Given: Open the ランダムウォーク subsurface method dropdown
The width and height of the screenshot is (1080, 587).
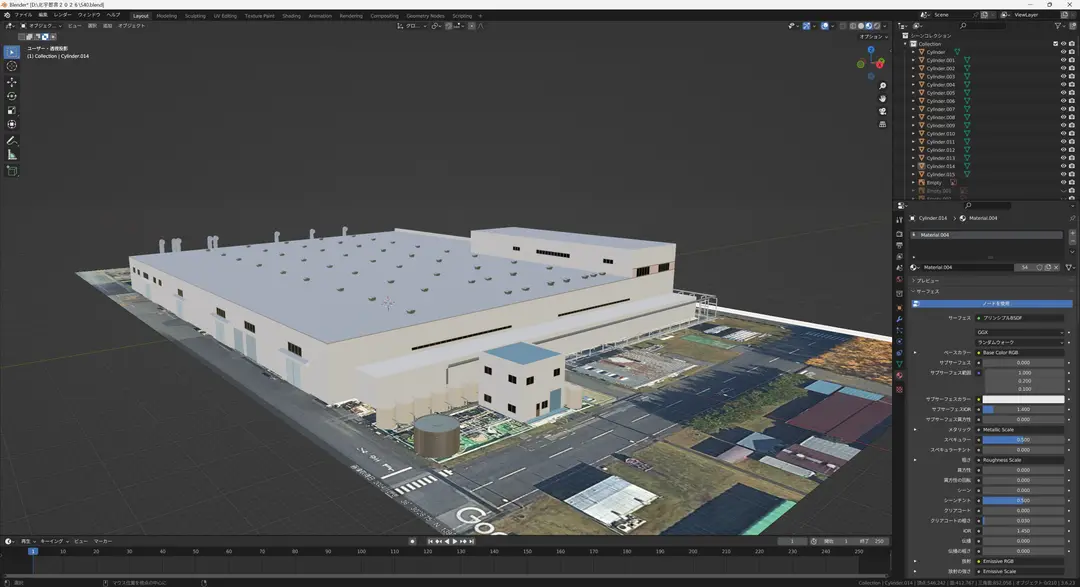Looking at the screenshot, I should click(1019, 342).
